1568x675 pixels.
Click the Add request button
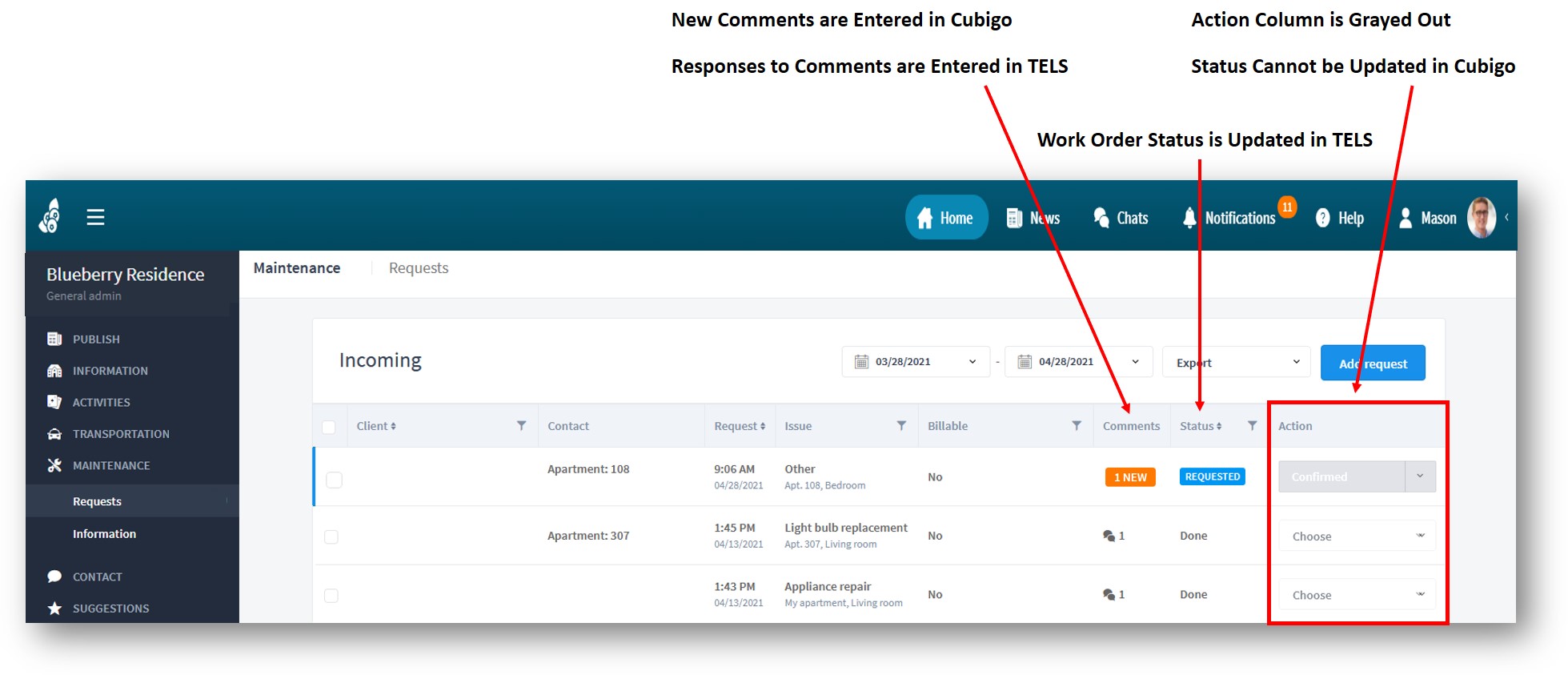coord(1373,364)
